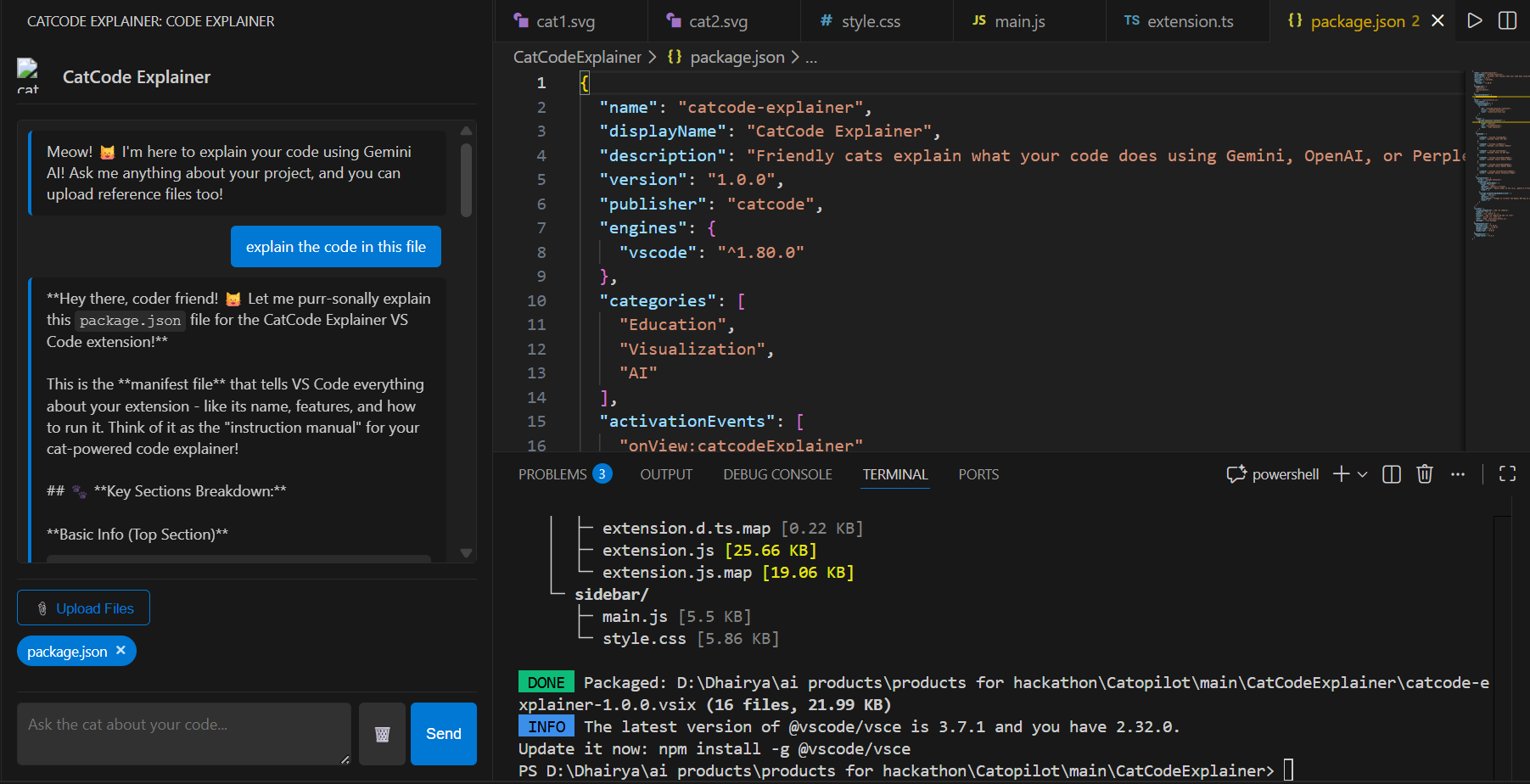1530x784 pixels.
Task: Open the PROBLEMS panel tab
Action: [x=552, y=474]
